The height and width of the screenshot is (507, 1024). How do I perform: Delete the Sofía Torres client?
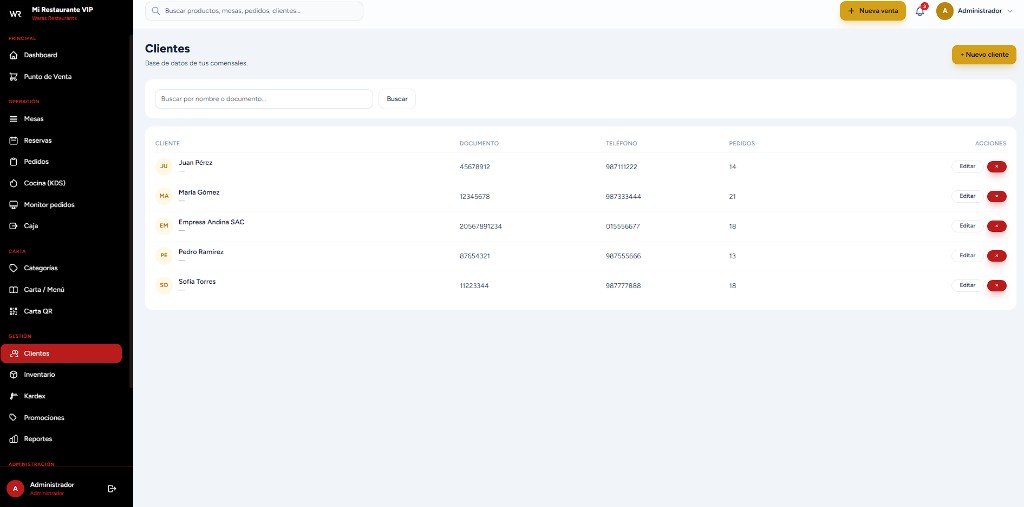pos(997,286)
